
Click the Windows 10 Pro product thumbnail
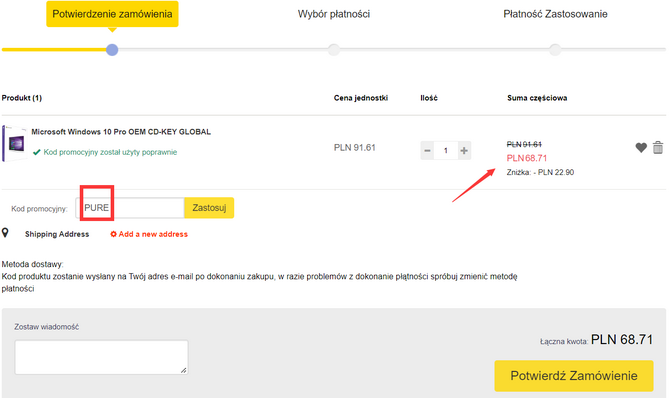(x=15, y=144)
